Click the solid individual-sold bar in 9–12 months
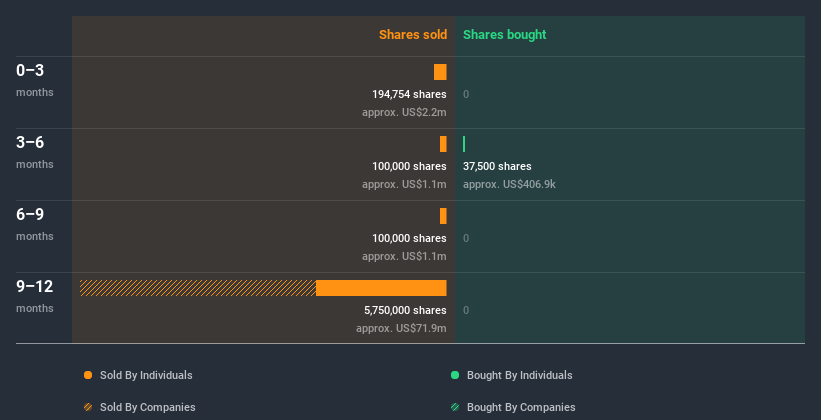The height and width of the screenshot is (420, 821). (381, 288)
